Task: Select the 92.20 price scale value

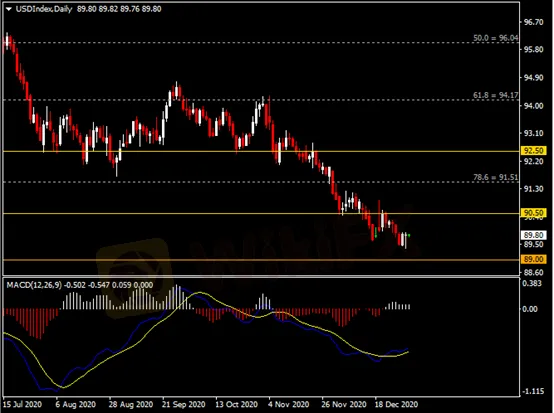Action: [534, 161]
